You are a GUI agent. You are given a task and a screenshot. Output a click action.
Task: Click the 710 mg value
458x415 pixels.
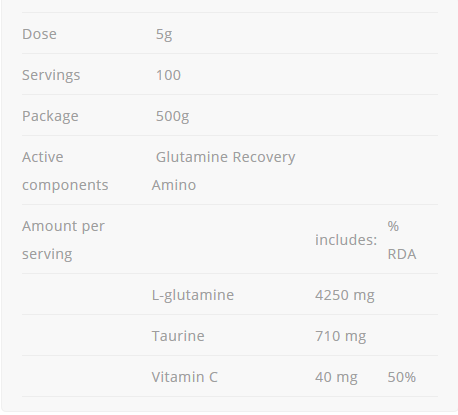click(x=341, y=337)
